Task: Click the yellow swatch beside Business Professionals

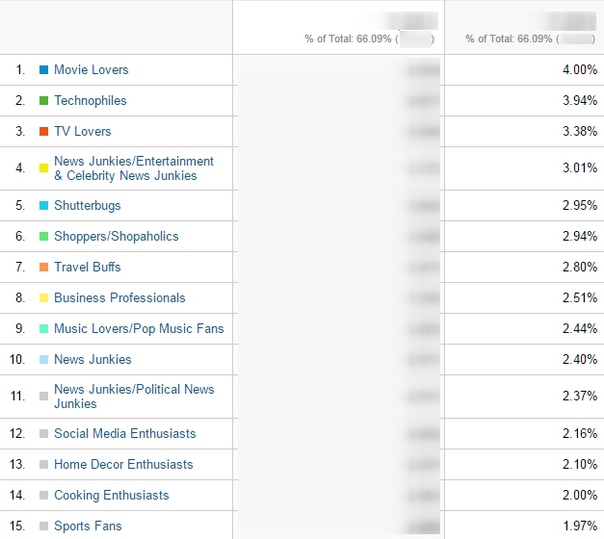Action: point(43,298)
